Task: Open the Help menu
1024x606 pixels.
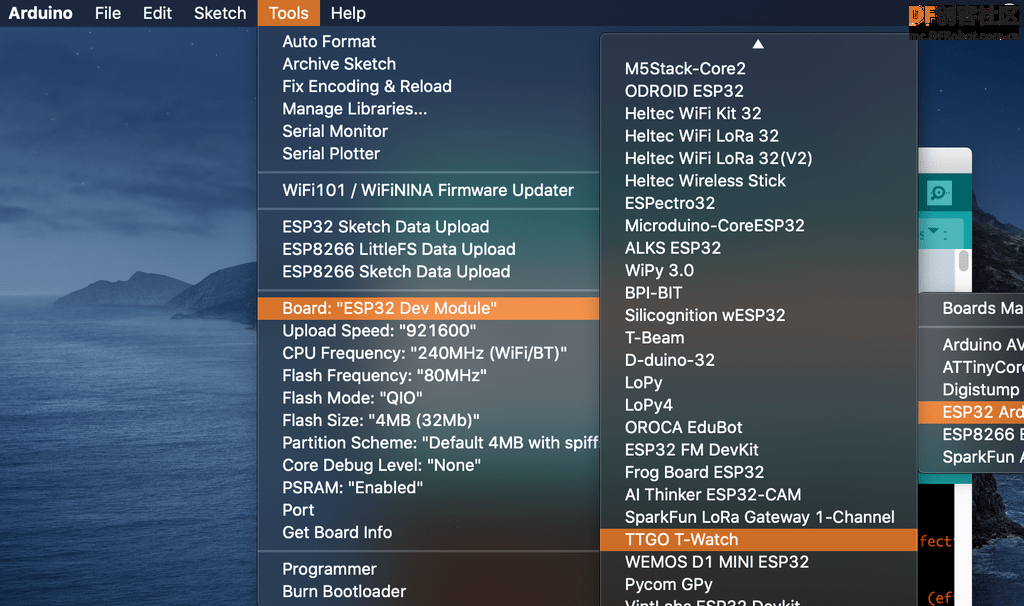Action: tap(348, 13)
